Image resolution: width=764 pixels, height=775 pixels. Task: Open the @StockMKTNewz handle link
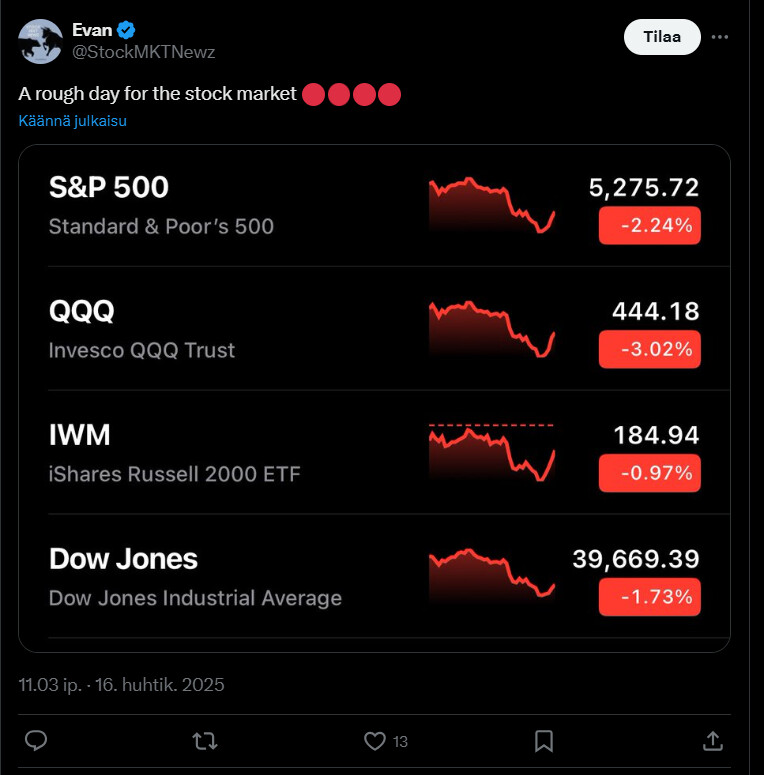tap(144, 52)
